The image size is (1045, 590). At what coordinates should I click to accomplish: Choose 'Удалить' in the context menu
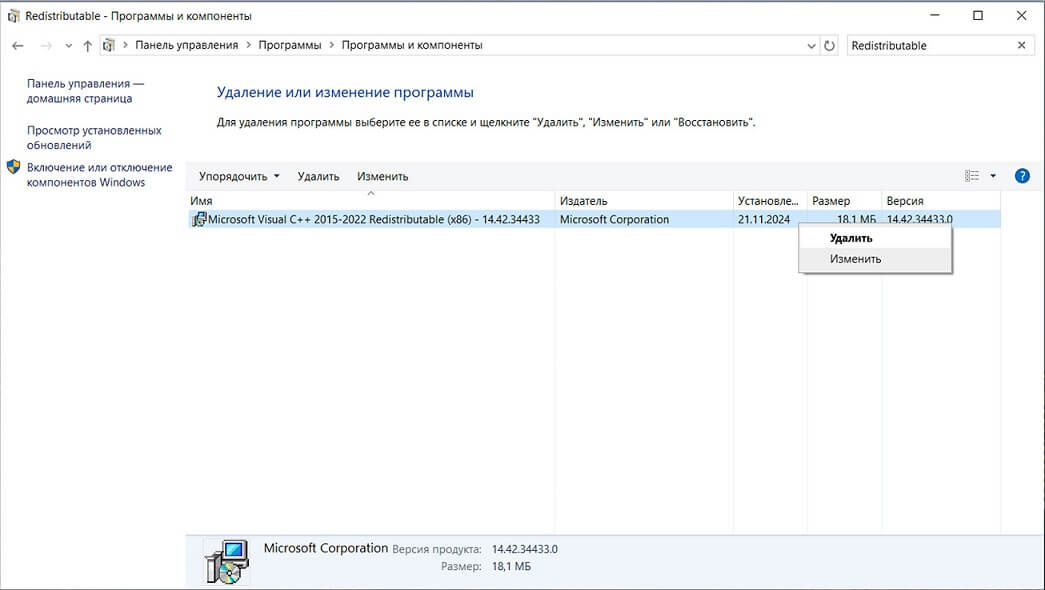tap(875, 238)
